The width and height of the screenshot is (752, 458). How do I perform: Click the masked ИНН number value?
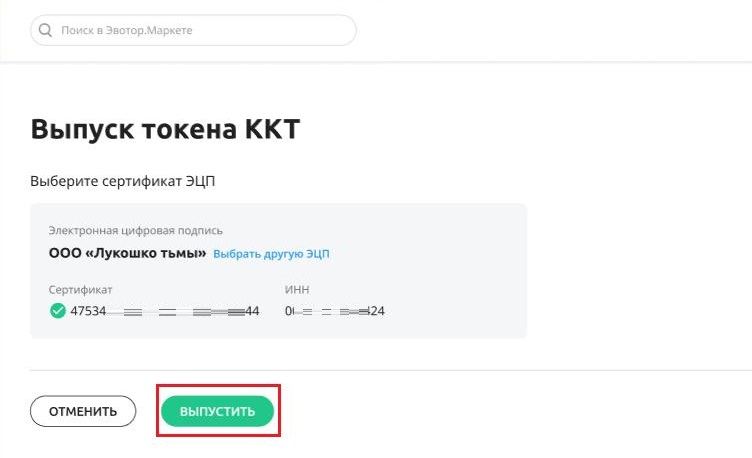(335, 311)
